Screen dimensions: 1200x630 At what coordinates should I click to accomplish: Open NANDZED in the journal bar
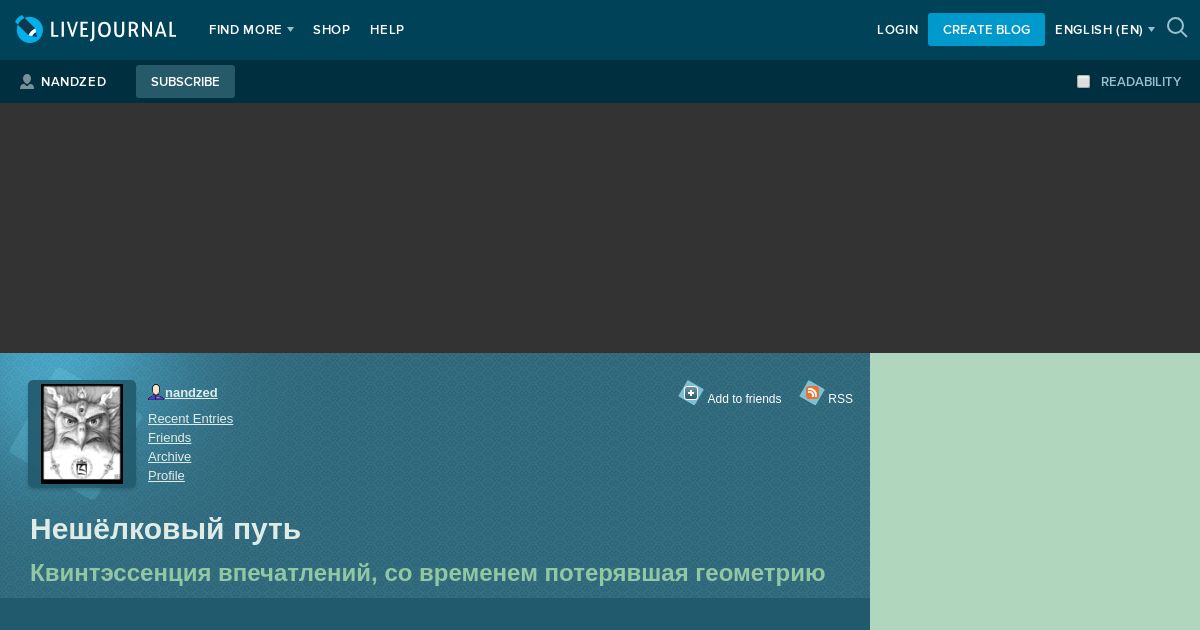(x=73, y=82)
